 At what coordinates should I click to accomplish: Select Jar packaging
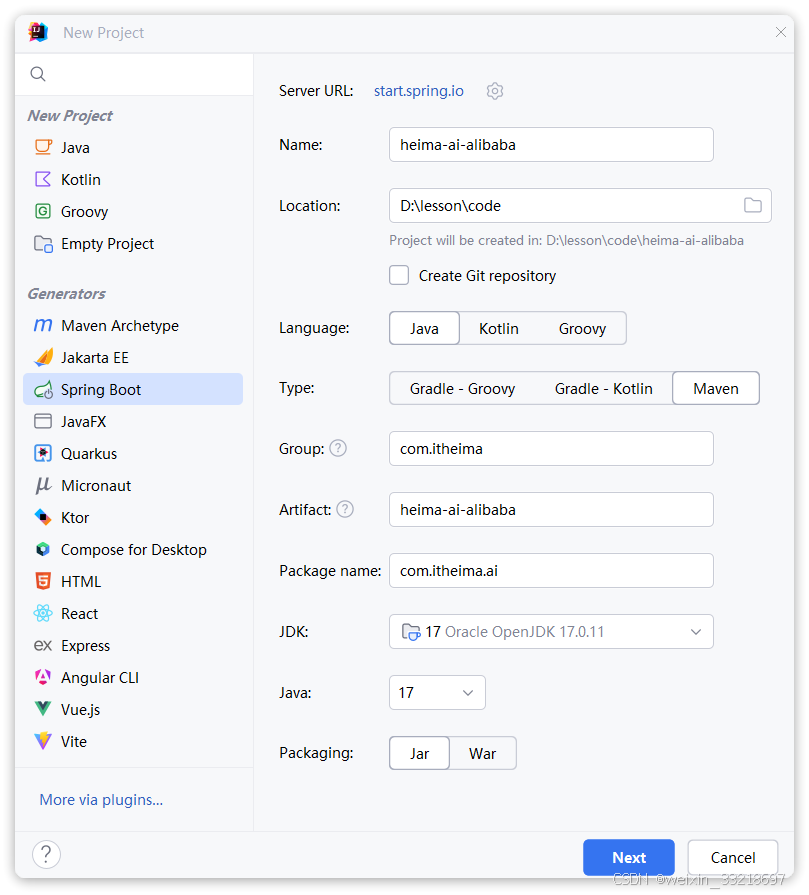[420, 753]
